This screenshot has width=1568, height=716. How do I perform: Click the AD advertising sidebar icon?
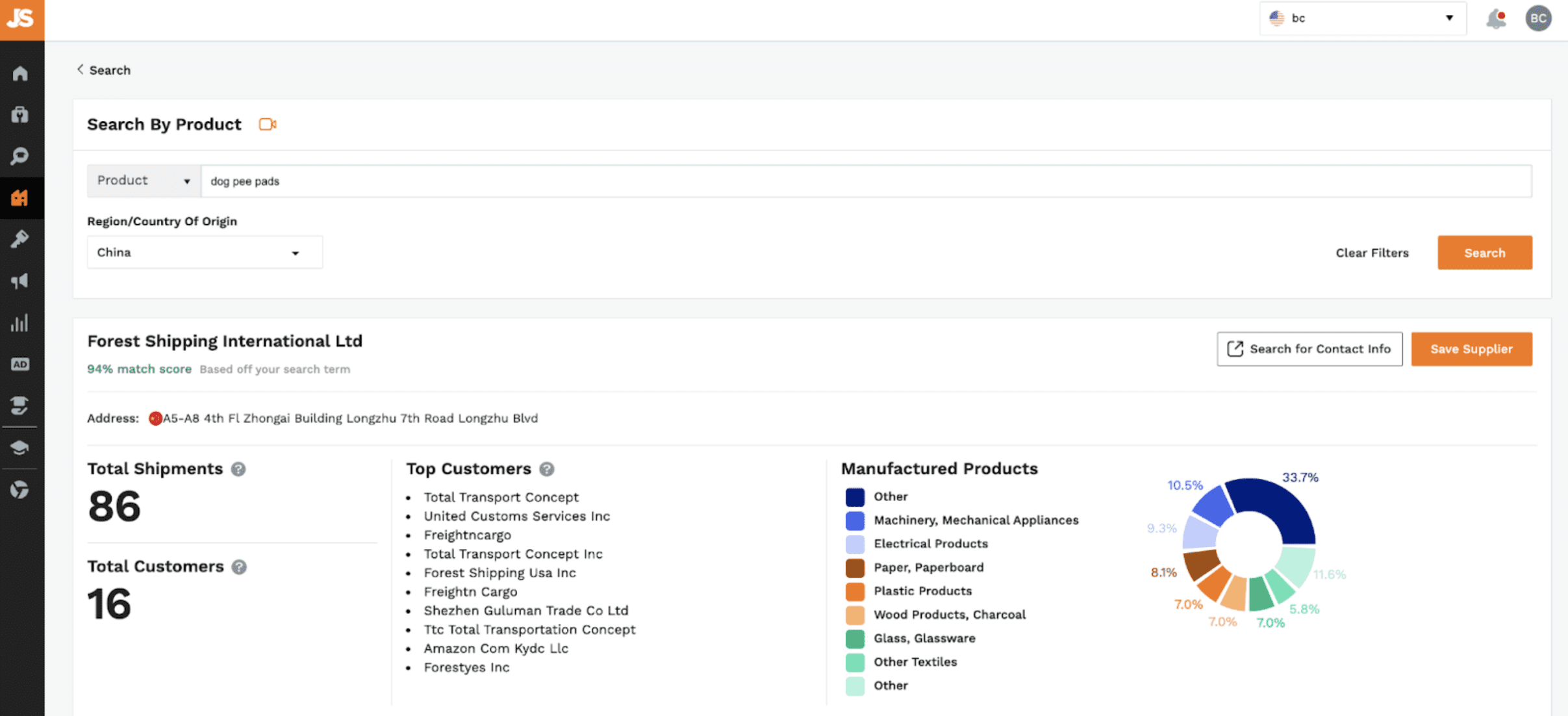point(20,364)
